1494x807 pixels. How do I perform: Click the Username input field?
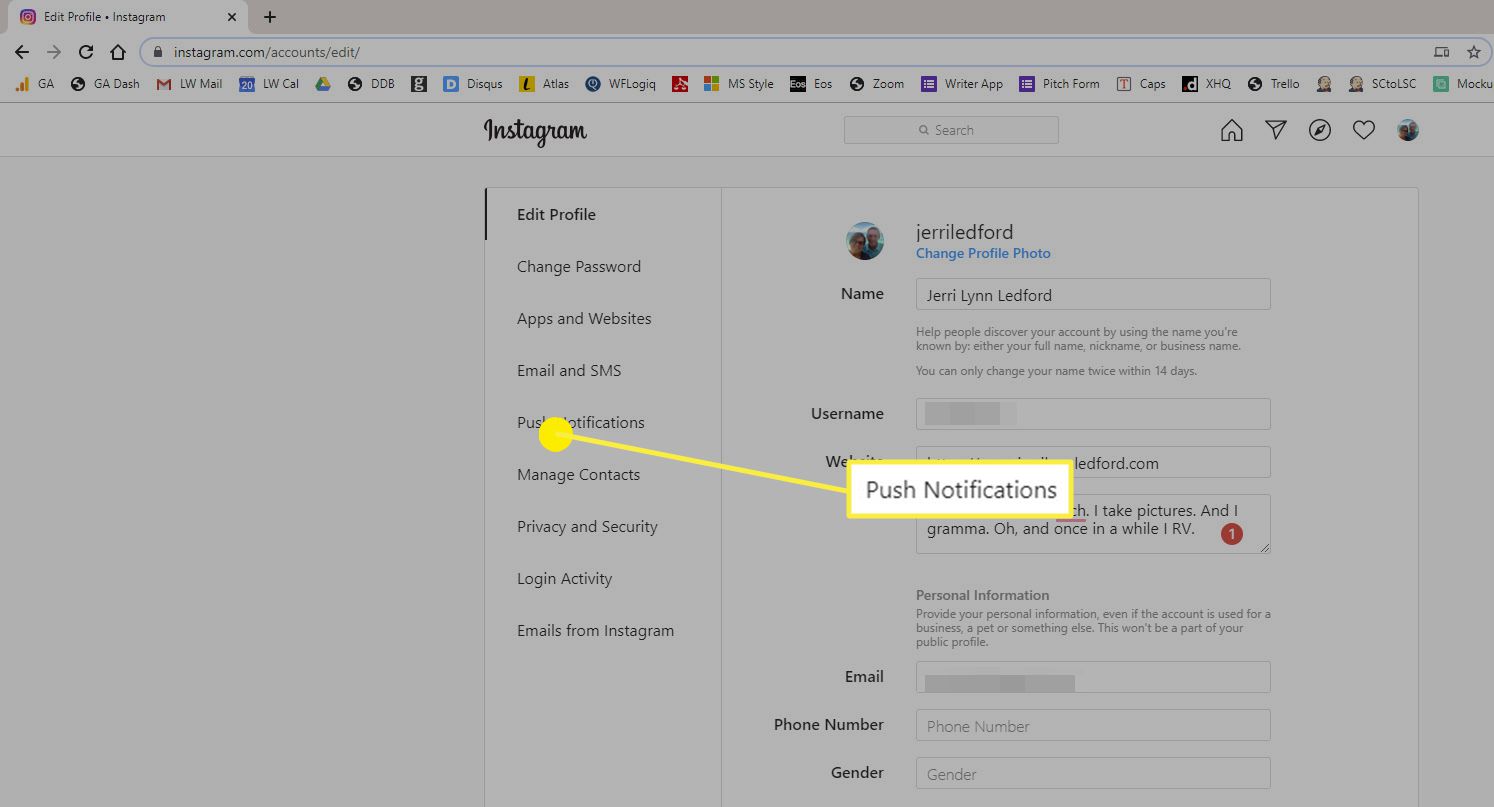point(1093,414)
